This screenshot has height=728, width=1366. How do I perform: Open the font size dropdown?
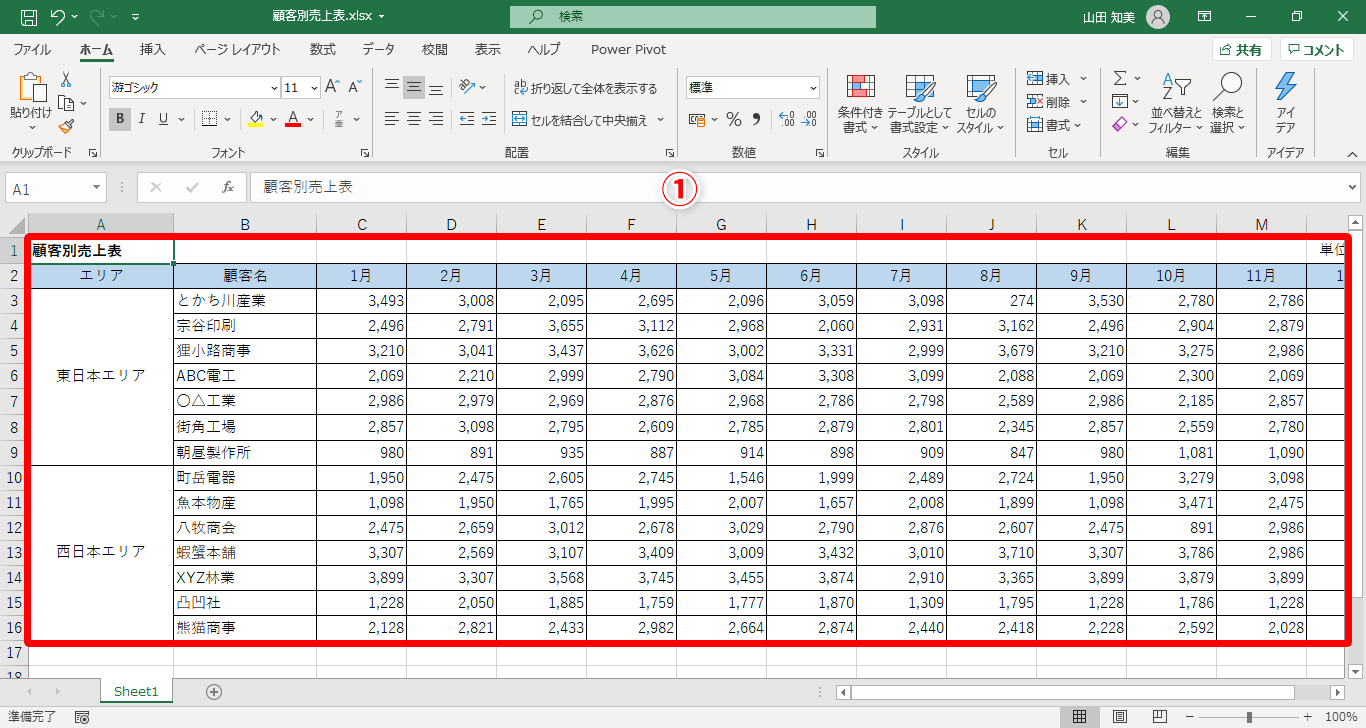click(314, 88)
